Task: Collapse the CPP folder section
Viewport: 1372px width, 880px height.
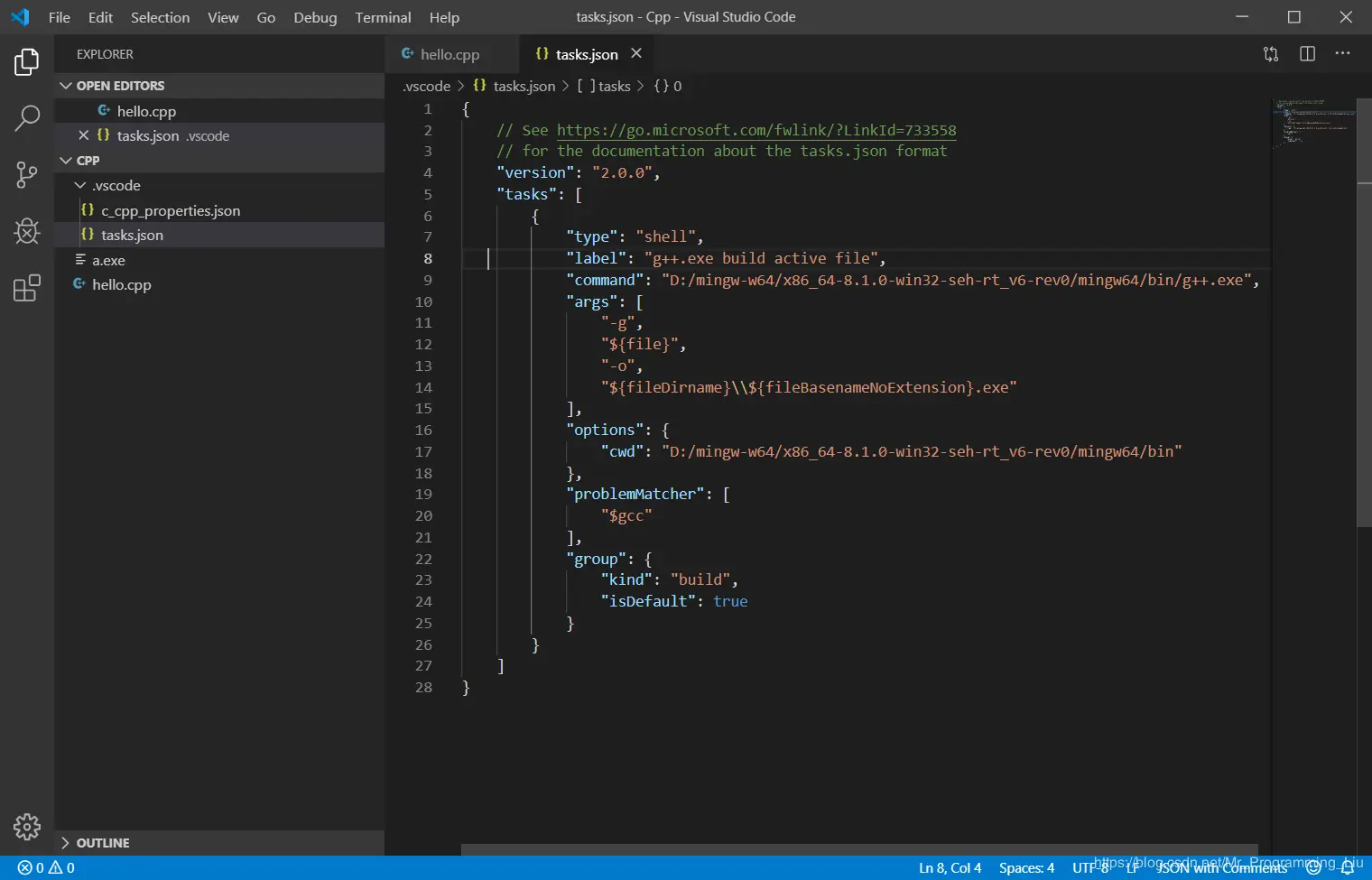Action: coord(66,161)
